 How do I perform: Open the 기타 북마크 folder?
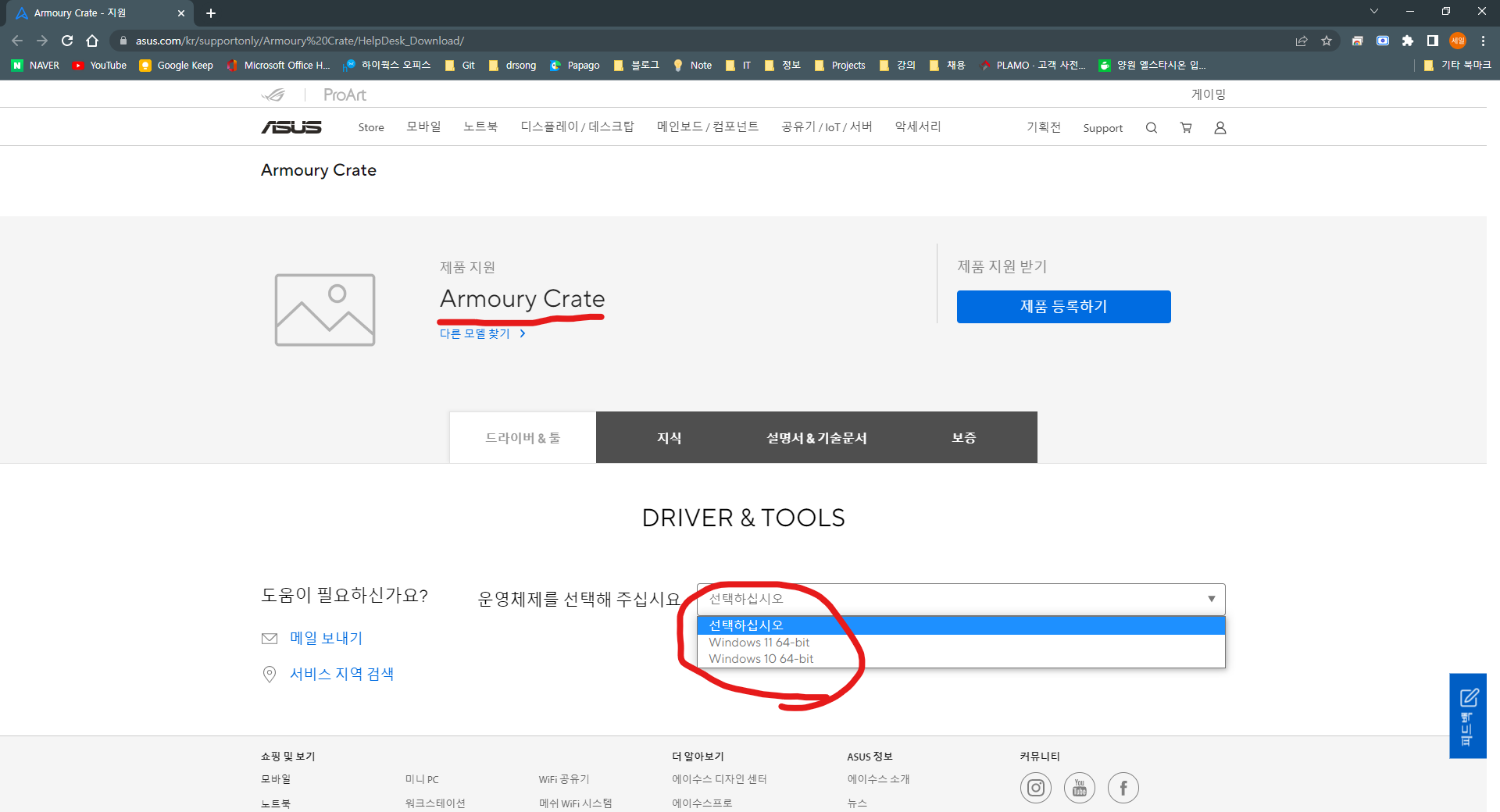pos(1457,66)
